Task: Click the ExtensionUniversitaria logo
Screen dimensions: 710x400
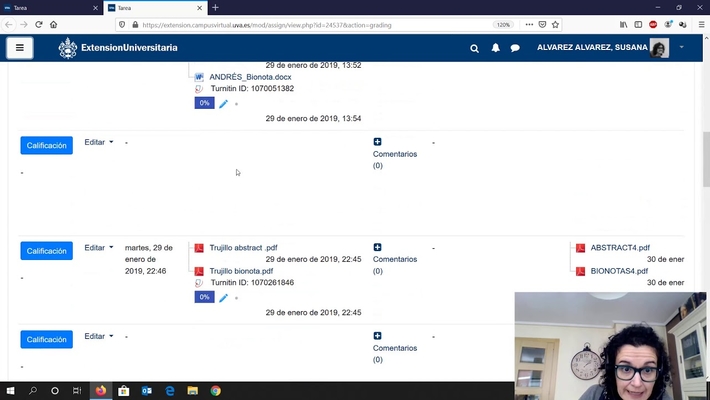Action: tap(118, 48)
